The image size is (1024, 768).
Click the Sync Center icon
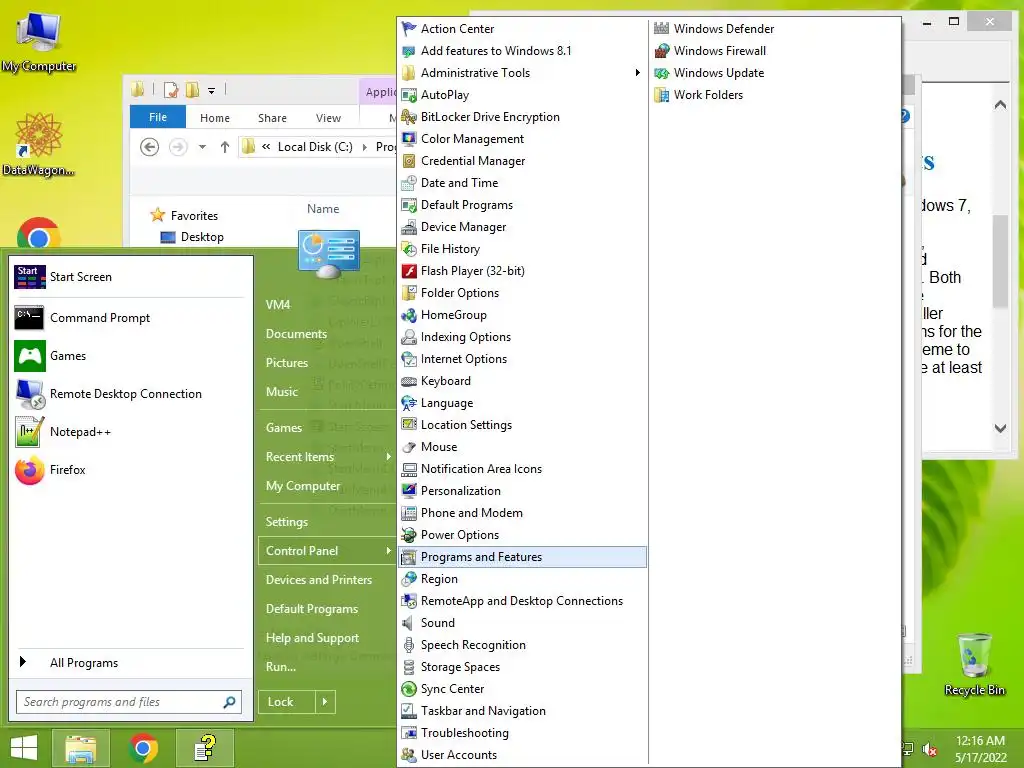click(x=409, y=689)
